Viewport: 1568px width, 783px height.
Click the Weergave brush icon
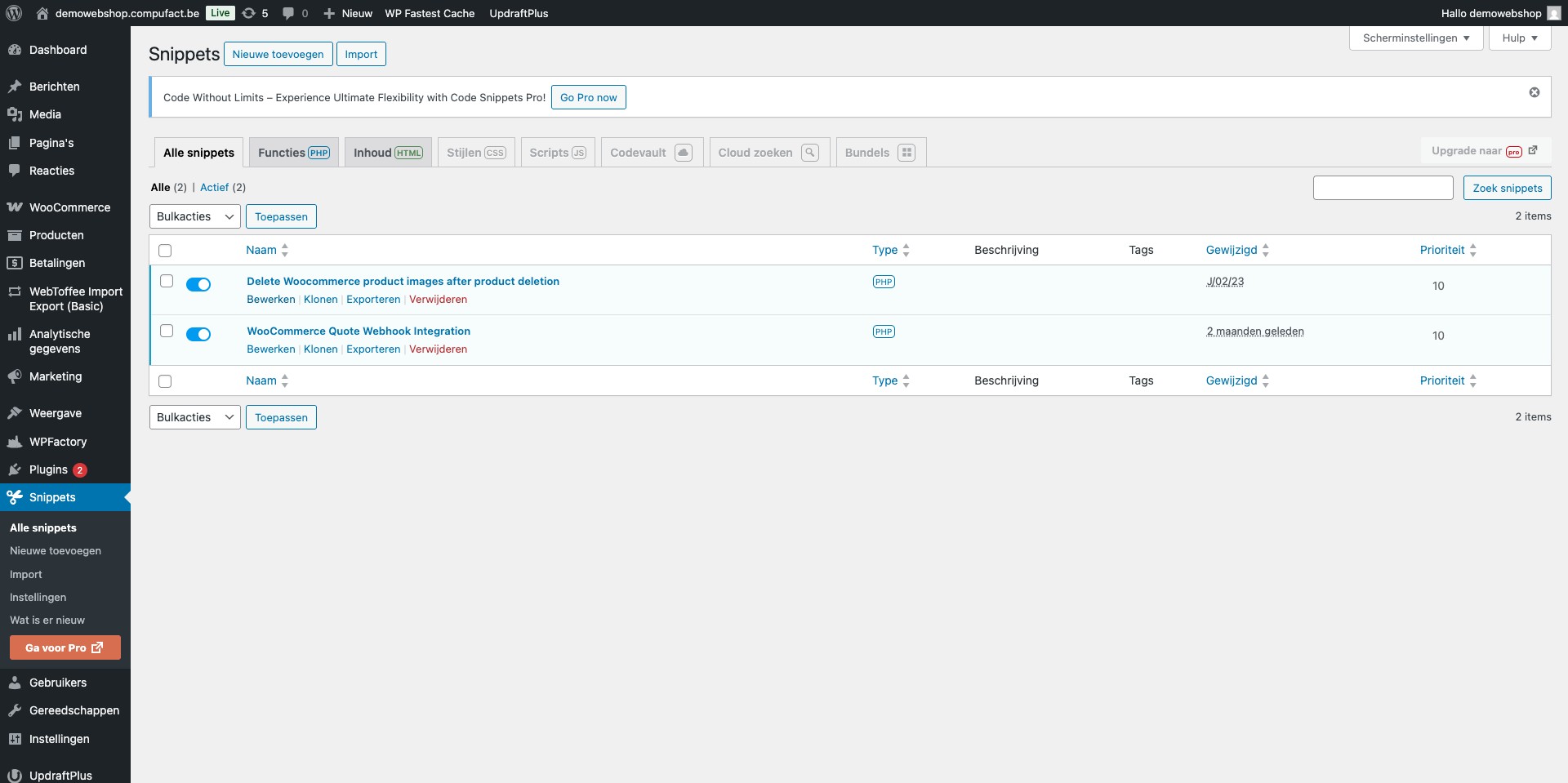(x=15, y=413)
